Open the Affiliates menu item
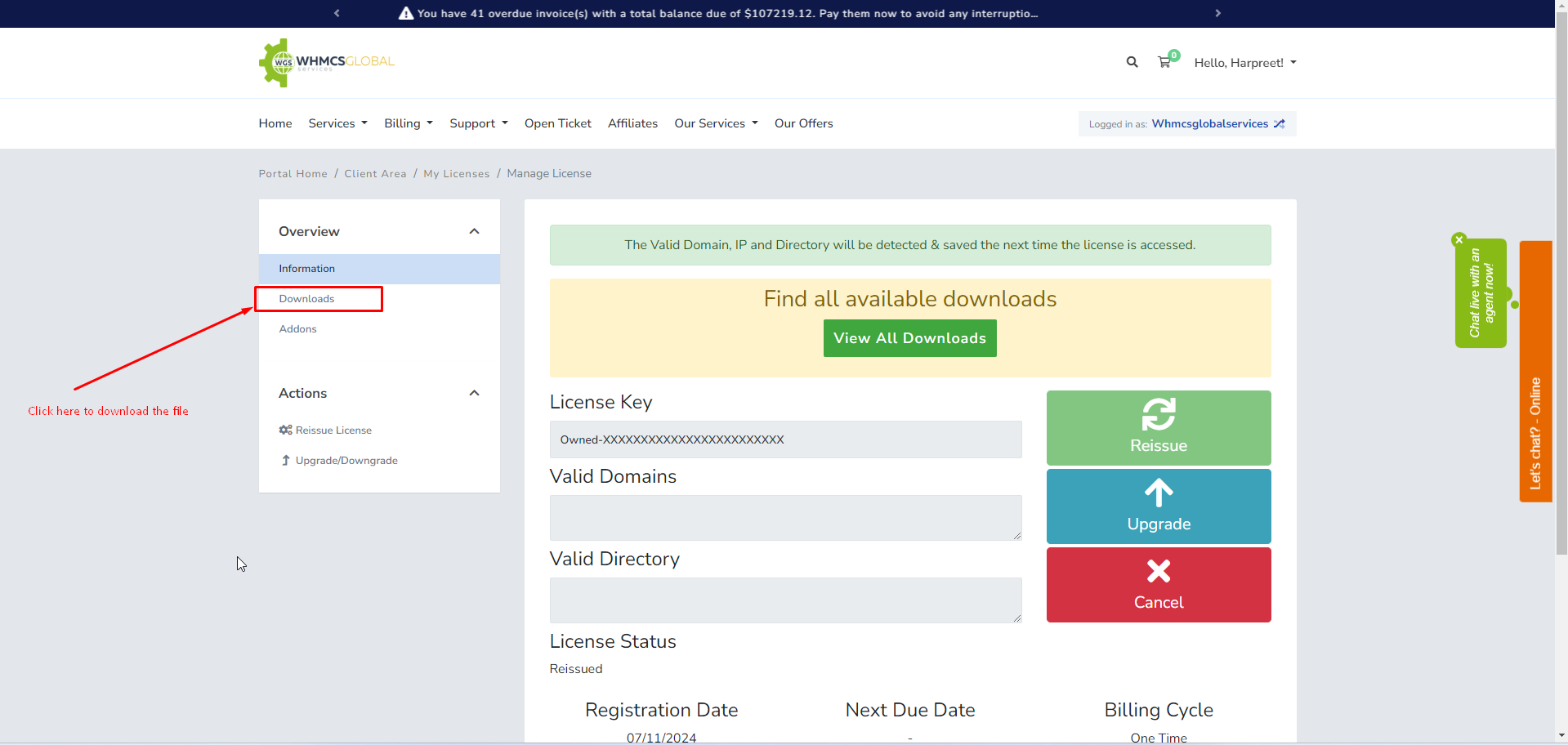 632,123
